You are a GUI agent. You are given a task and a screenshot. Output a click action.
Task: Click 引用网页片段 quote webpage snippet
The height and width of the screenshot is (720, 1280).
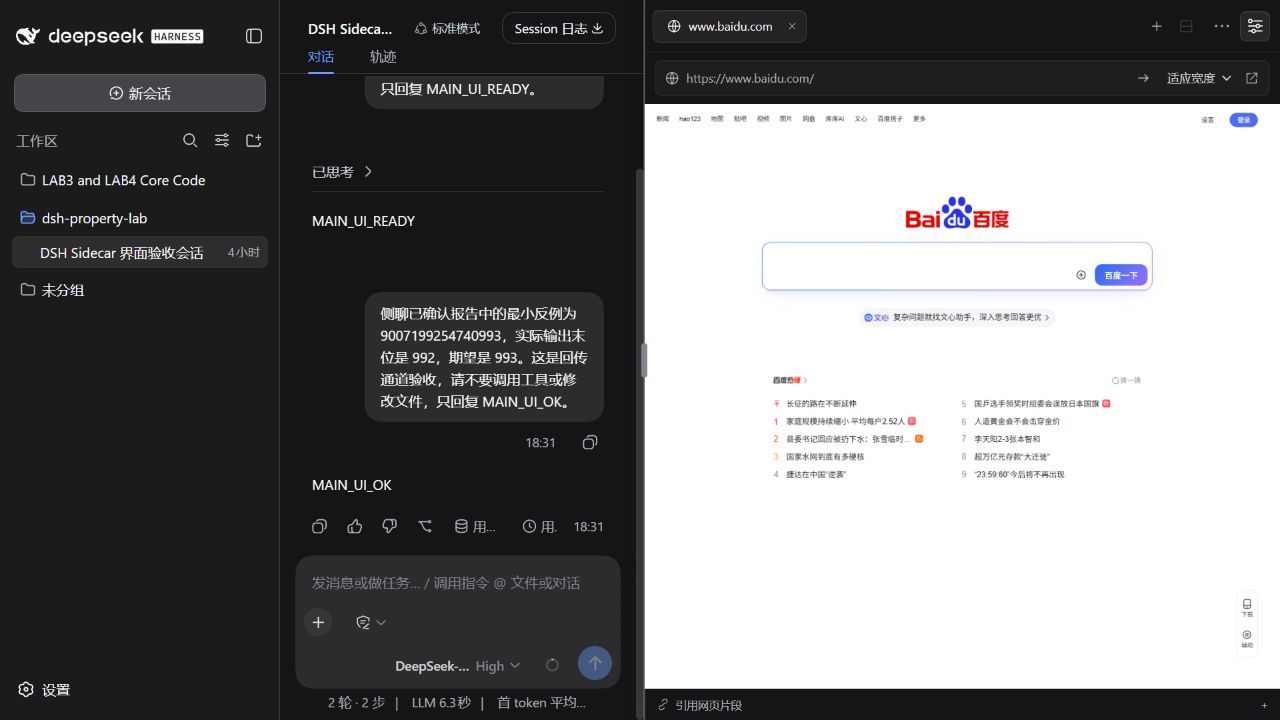(x=699, y=705)
